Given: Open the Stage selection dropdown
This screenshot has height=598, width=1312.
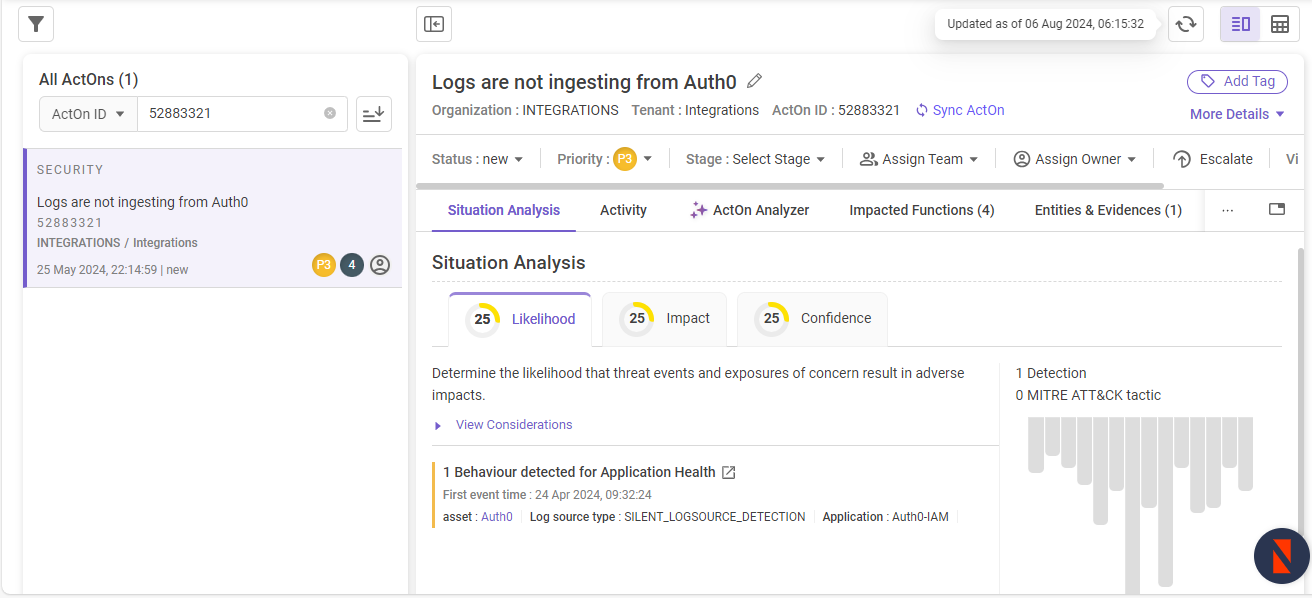Looking at the screenshot, I should 756,159.
